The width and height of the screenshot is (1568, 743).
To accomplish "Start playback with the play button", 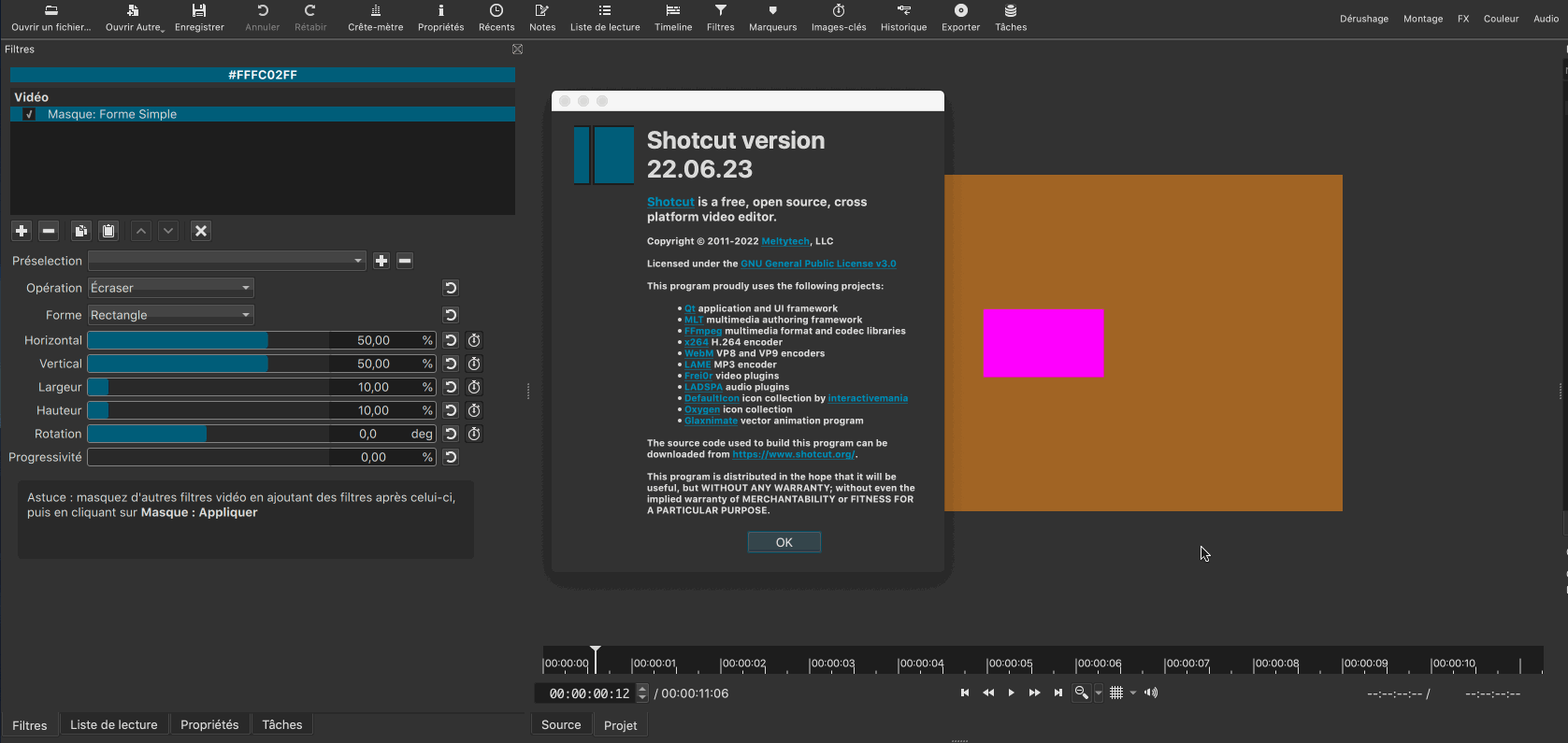I will [x=1011, y=693].
